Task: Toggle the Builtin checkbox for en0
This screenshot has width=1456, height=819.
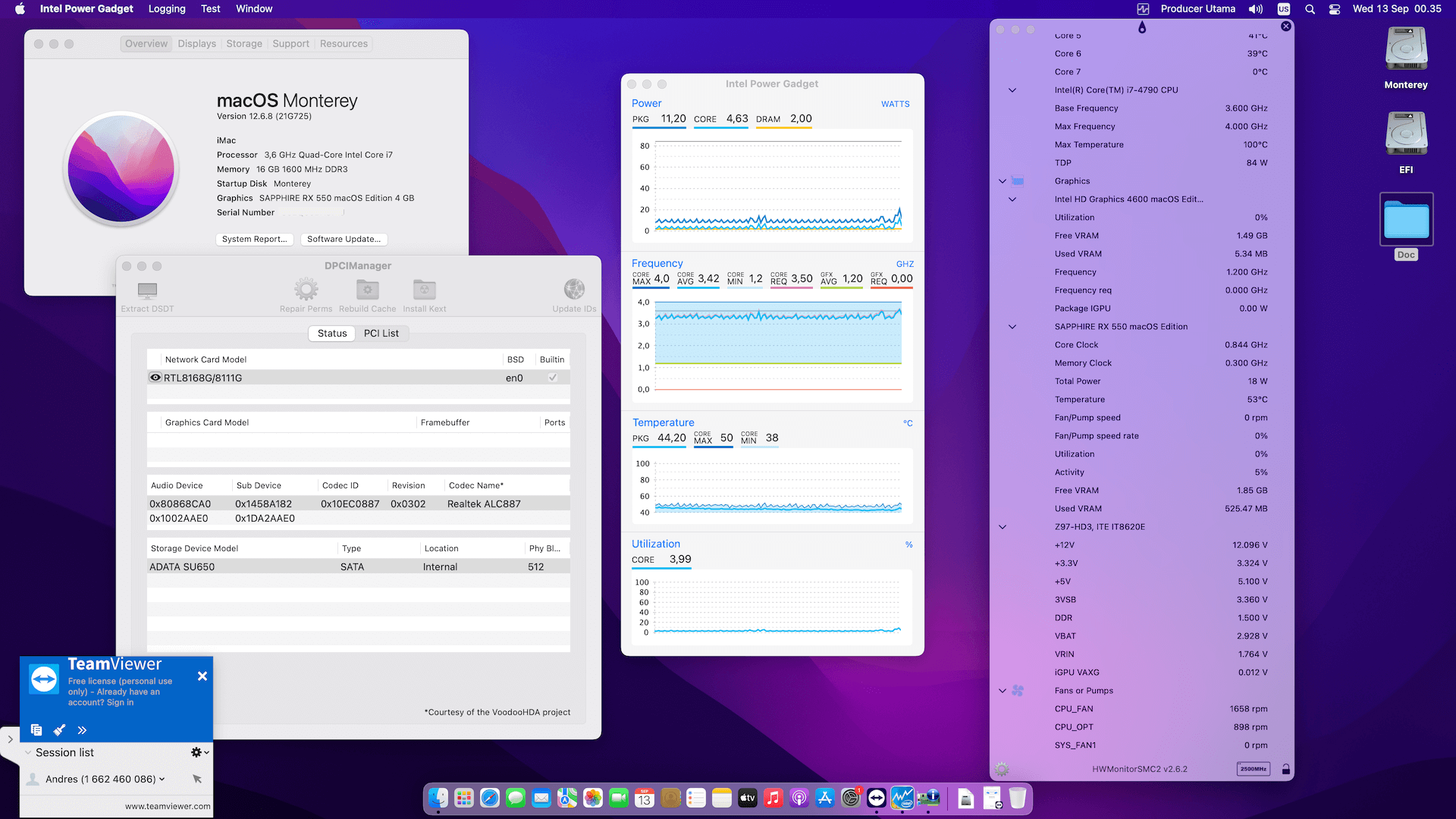Action: pyautogui.click(x=553, y=378)
